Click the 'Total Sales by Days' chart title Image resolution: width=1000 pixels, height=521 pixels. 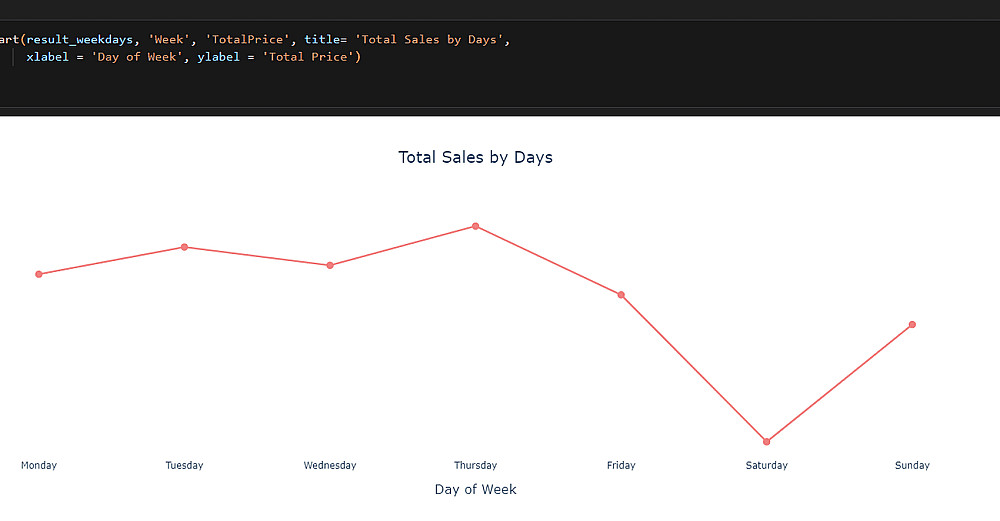pos(475,157)
